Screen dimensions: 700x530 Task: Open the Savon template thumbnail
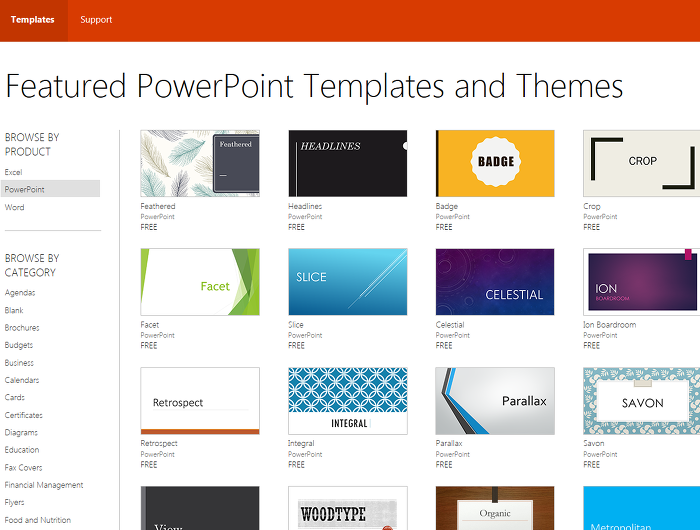[x=642, y=401]
